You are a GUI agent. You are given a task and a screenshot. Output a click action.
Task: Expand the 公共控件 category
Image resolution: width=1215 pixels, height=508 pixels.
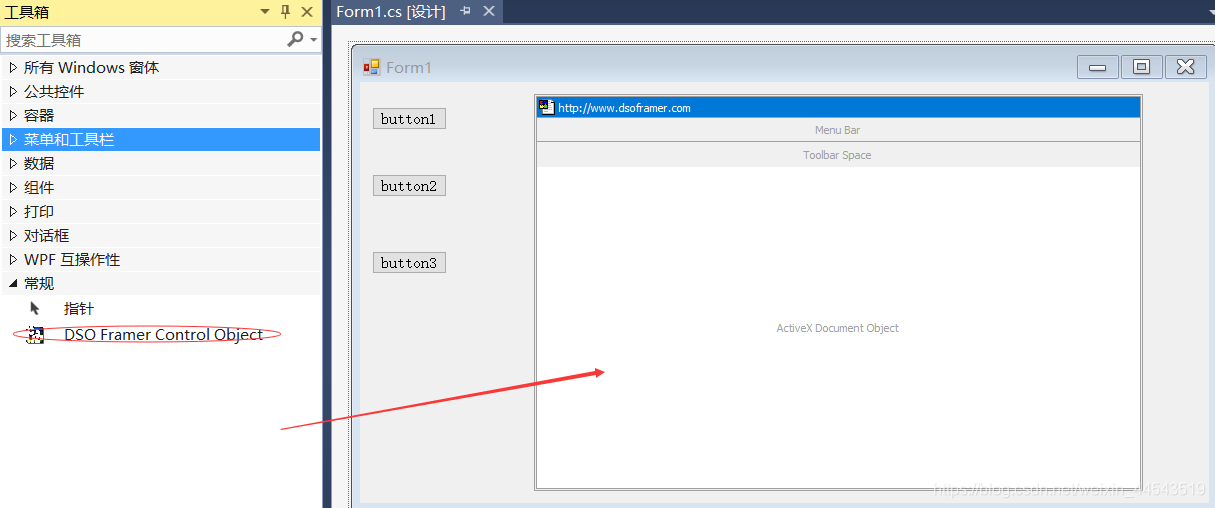tap(13, 91)
